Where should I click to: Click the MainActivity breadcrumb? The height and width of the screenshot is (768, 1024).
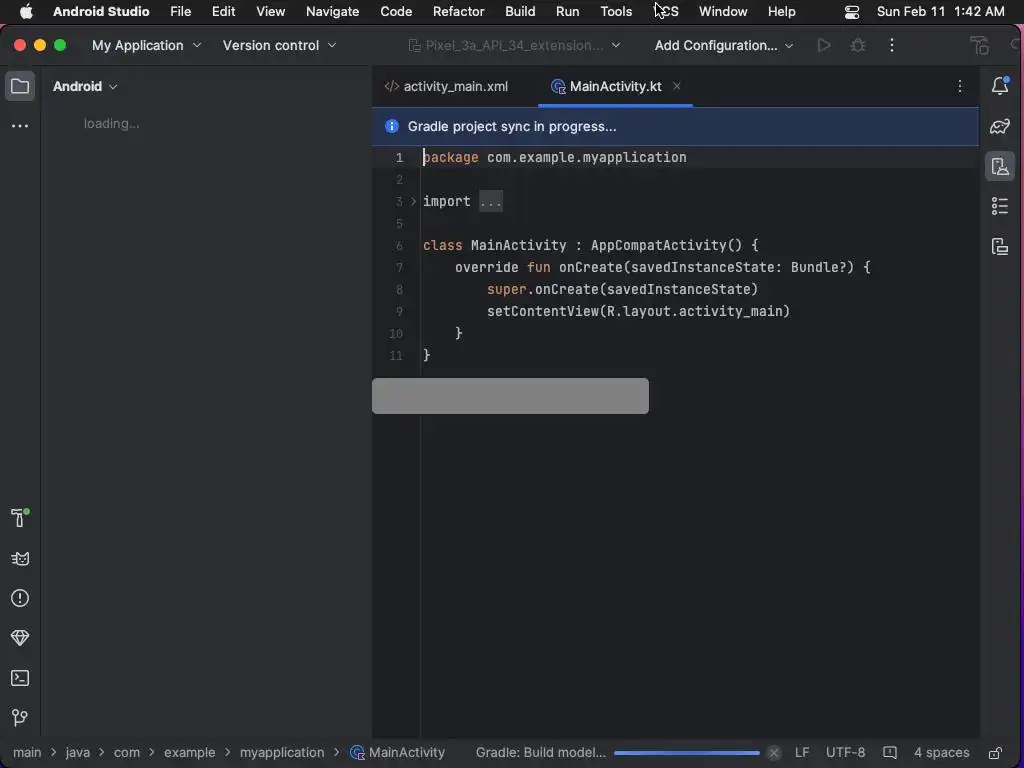(x=397, y=752)
